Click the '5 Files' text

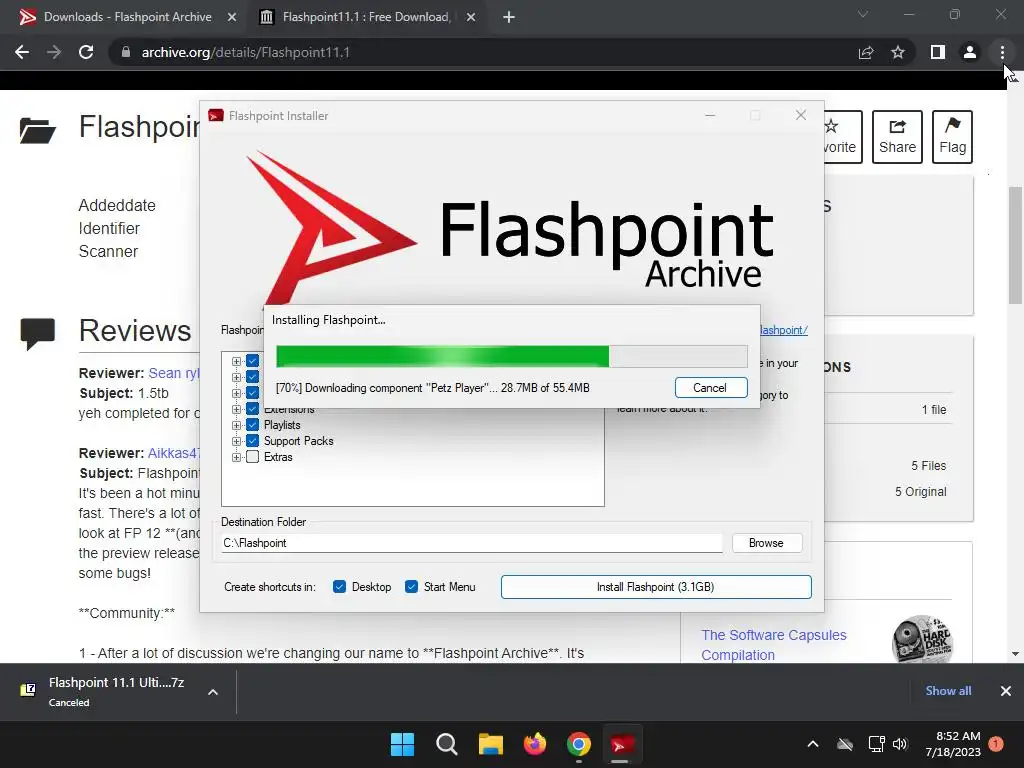[929, 466]
